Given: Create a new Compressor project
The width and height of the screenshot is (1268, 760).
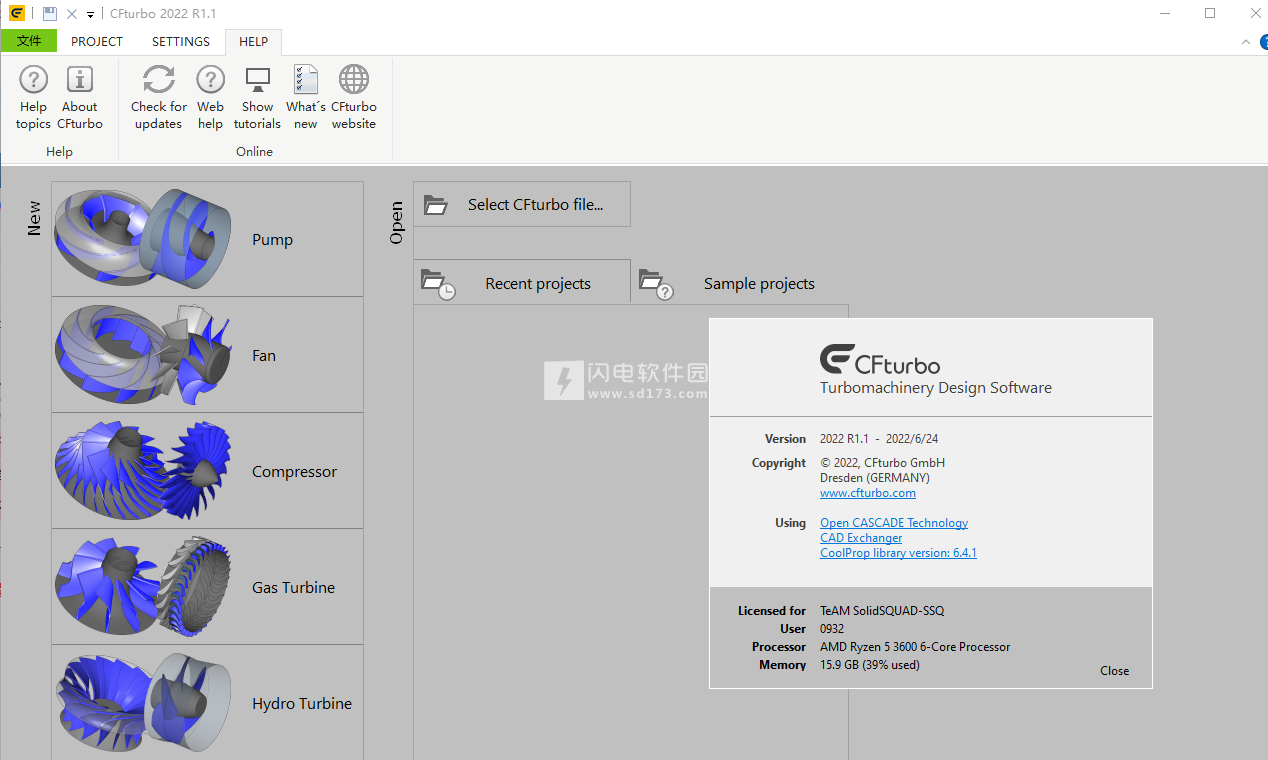Looking at the screenshot, I should click(207, 471).
